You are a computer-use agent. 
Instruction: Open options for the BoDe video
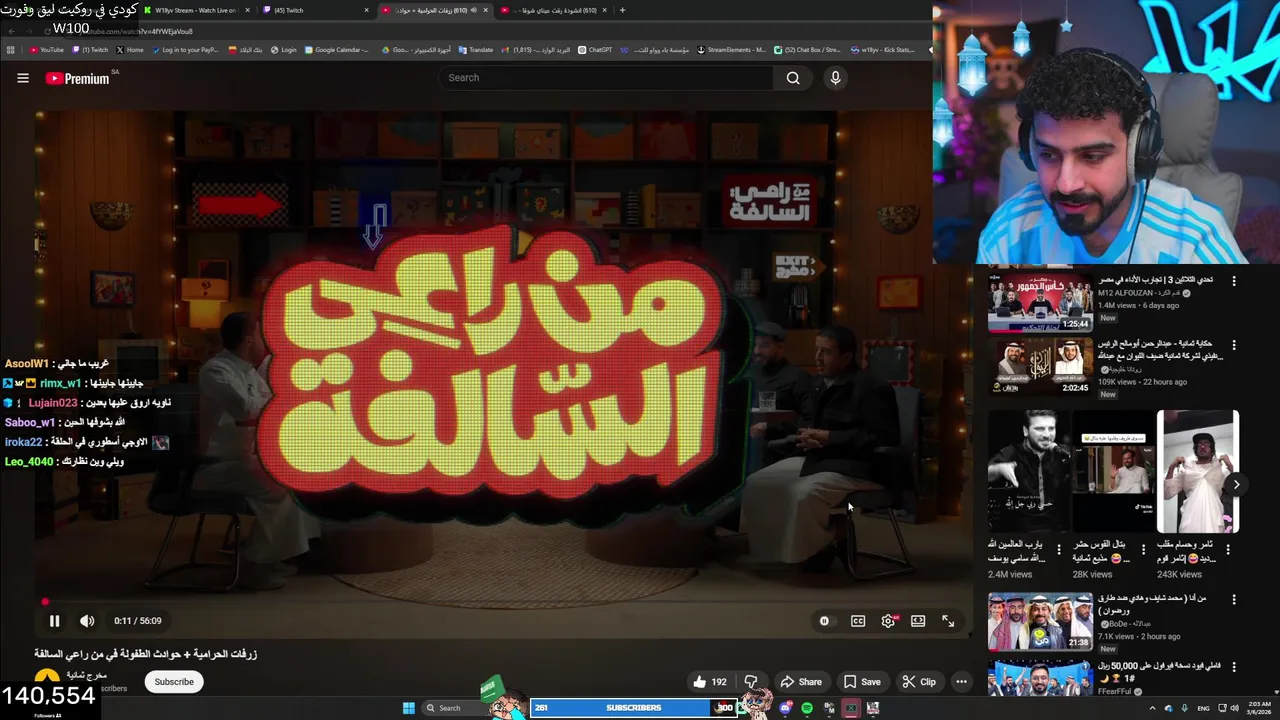pyautogui.click(x=1234, y=600)
